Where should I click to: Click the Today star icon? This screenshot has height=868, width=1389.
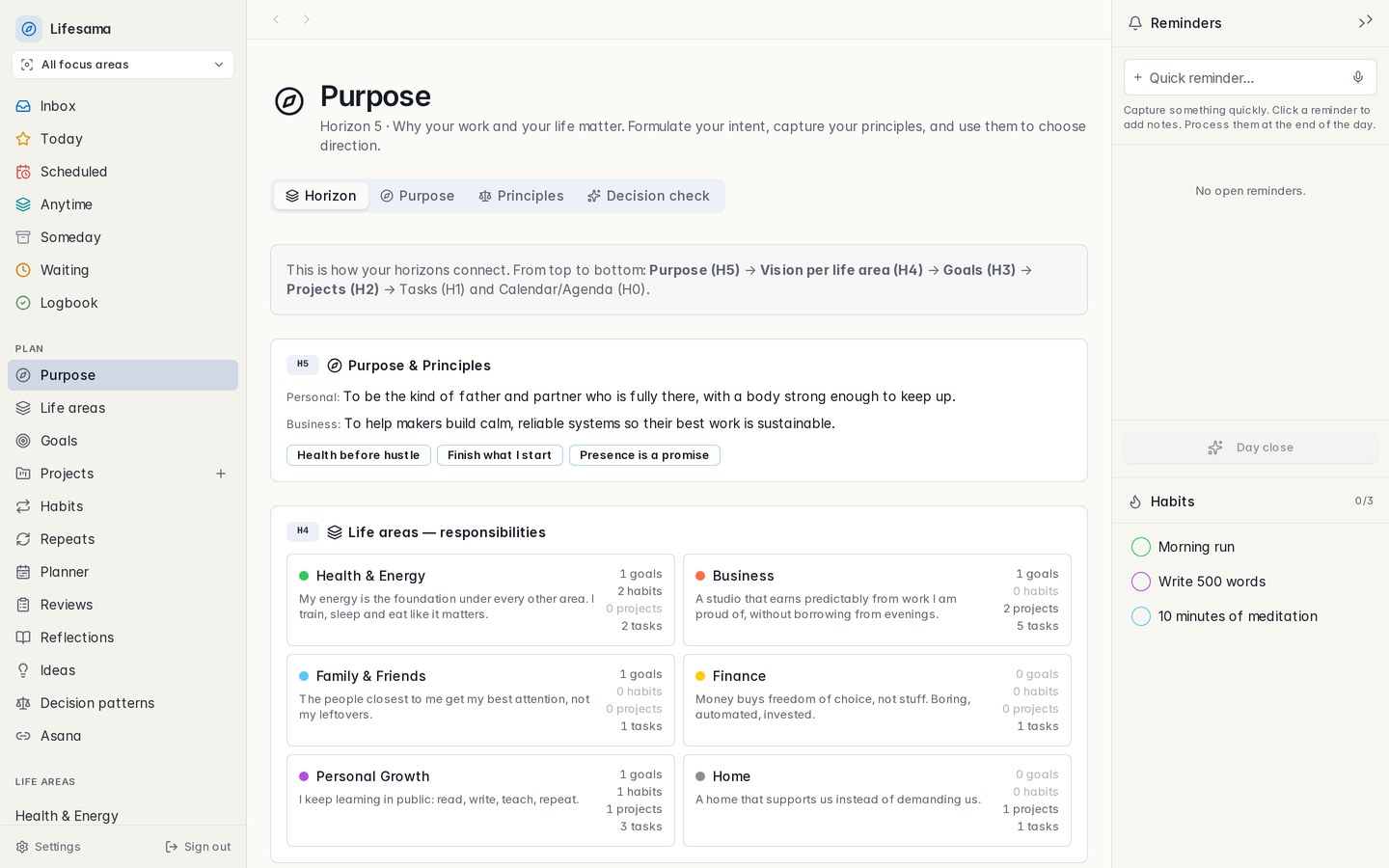[x=23, y=139]
